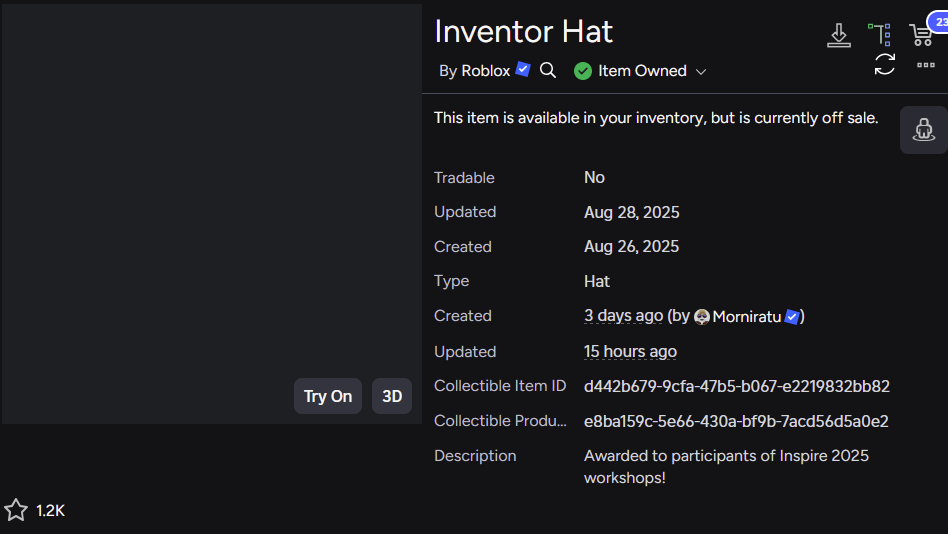Open the shopping cart
Screen dimensions: 948x534
(x=920, y=35)
